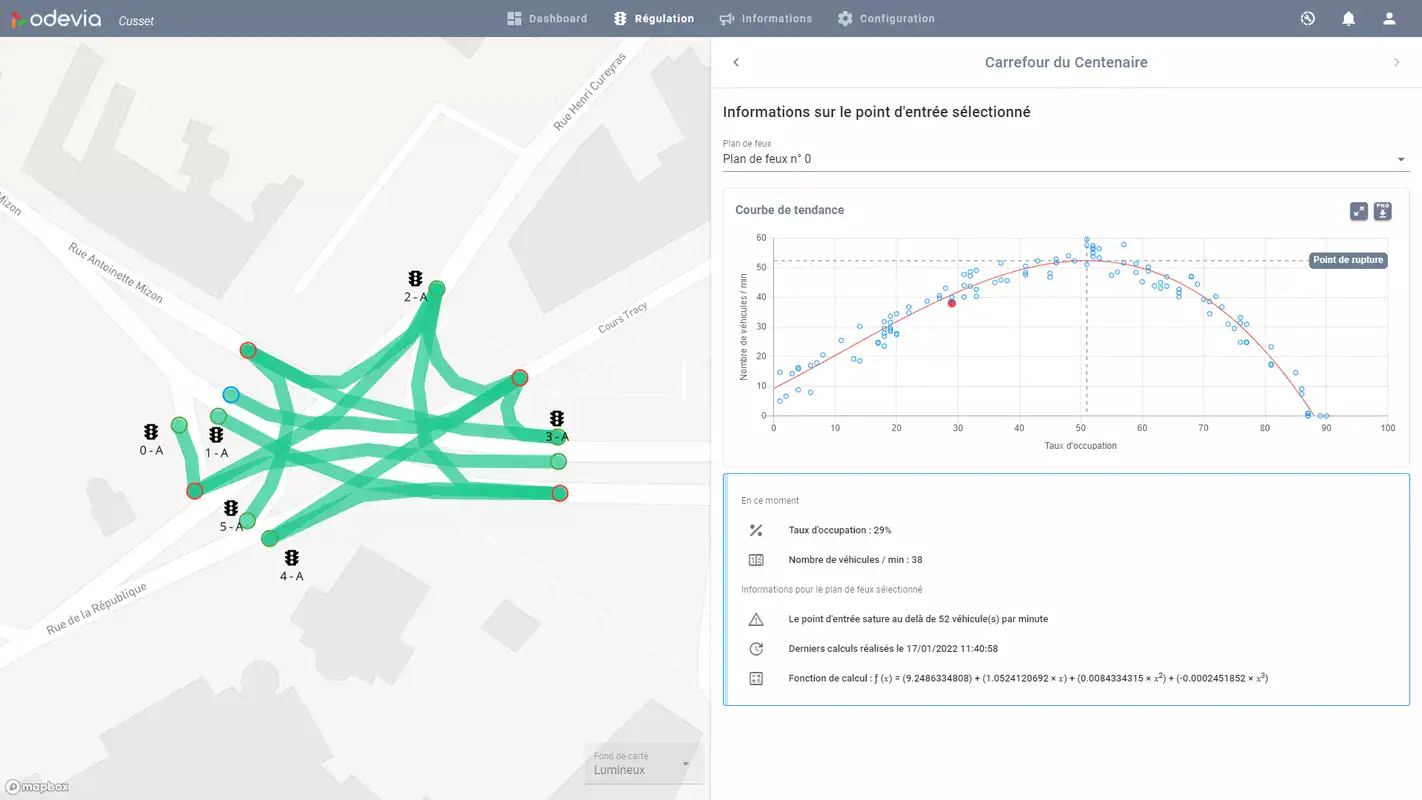The height and width of the screenshot is (800, 1422).
Task: Switch to the Dashboard section
Action: click(547, 18)
